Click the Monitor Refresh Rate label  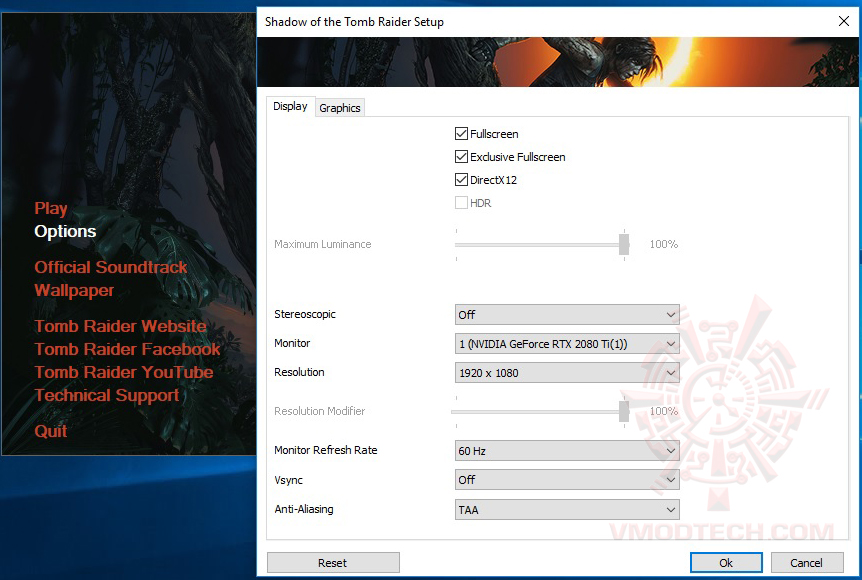(x=326, y=450)
